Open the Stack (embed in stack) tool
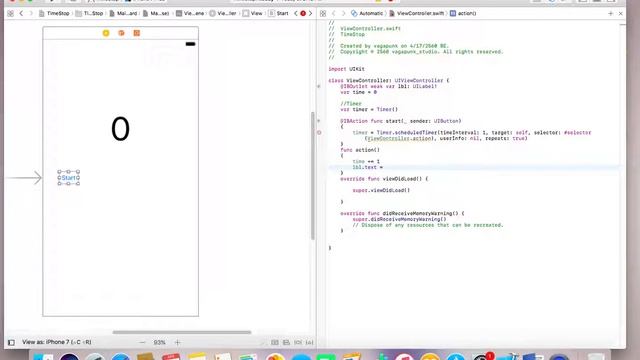Viewport: 640px width, 360px height. point(275,342)
